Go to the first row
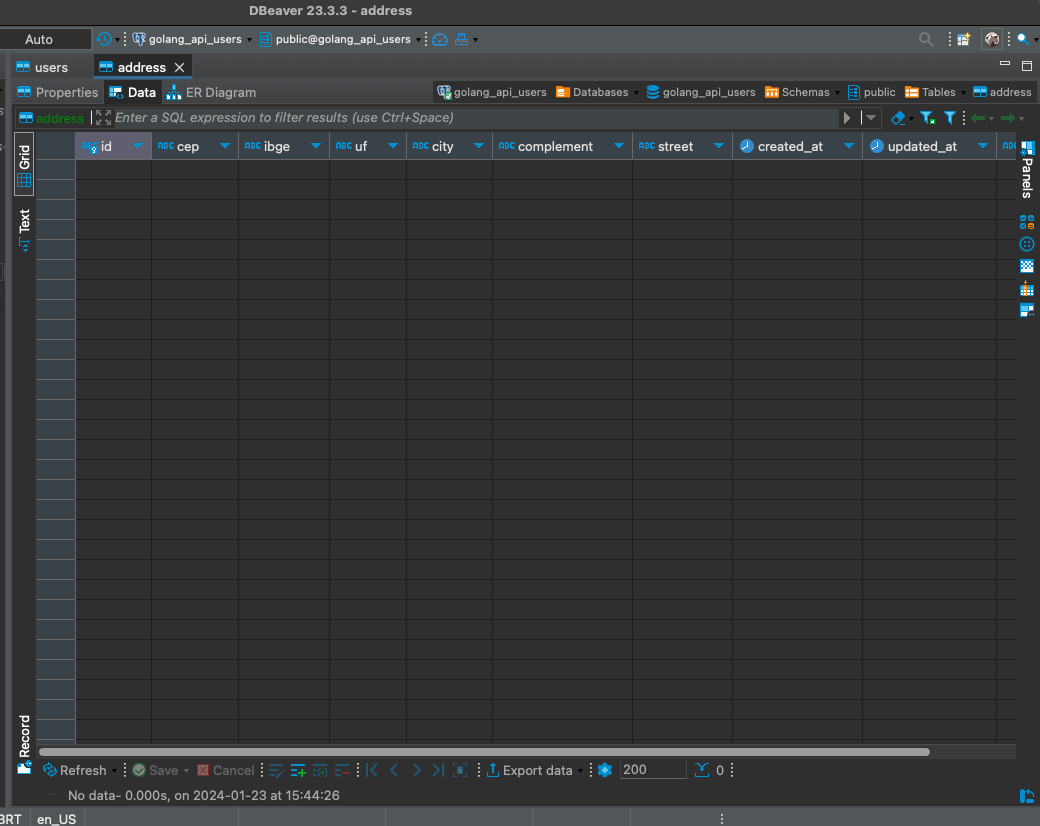This screenshot has width=1040, height=826. tap(372, 770)
